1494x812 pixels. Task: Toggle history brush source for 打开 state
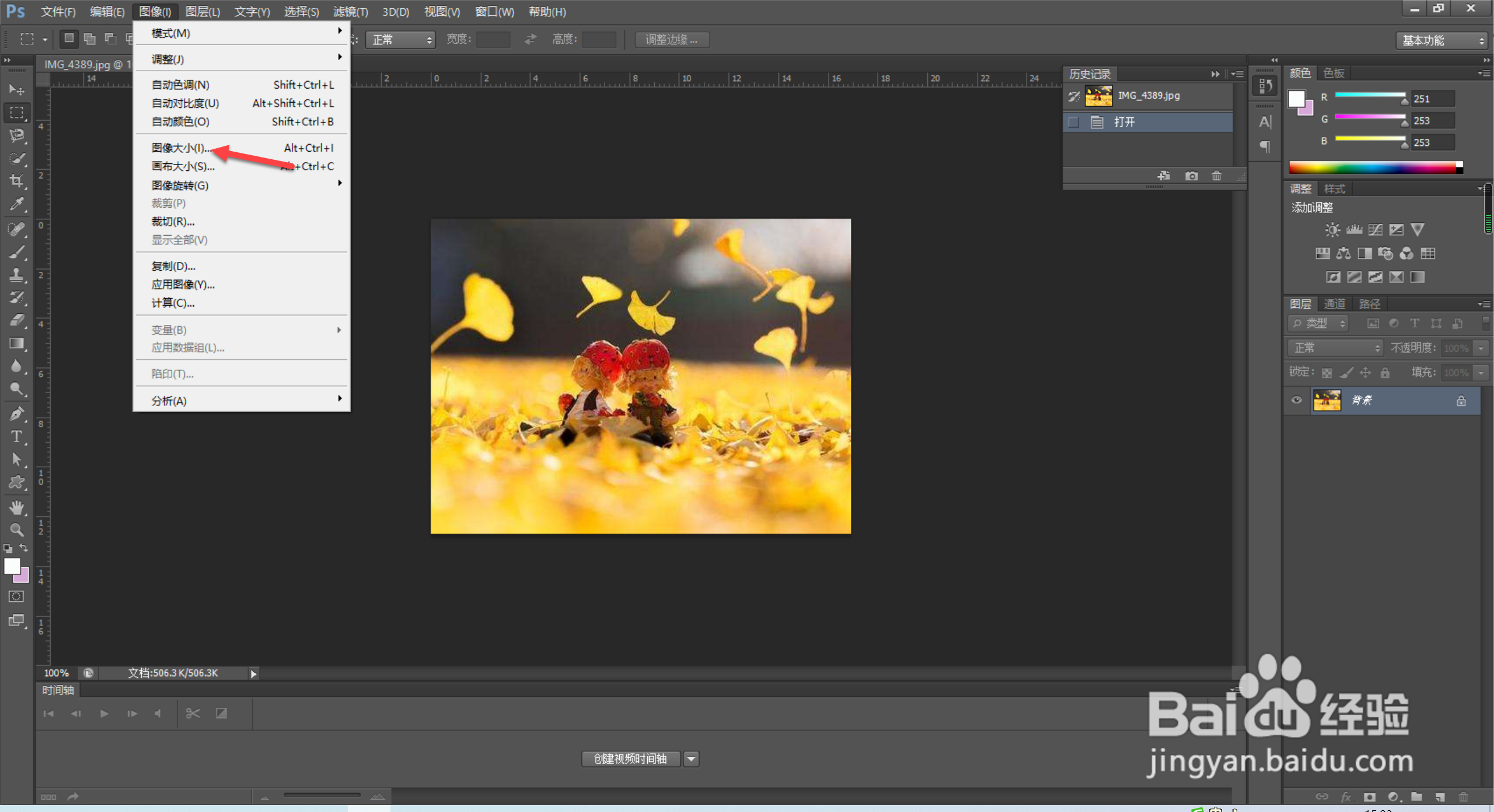click(x=1073, y=122)
